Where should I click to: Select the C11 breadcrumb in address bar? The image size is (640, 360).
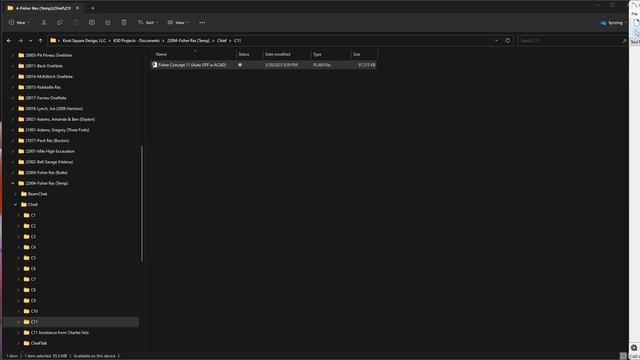238,40
